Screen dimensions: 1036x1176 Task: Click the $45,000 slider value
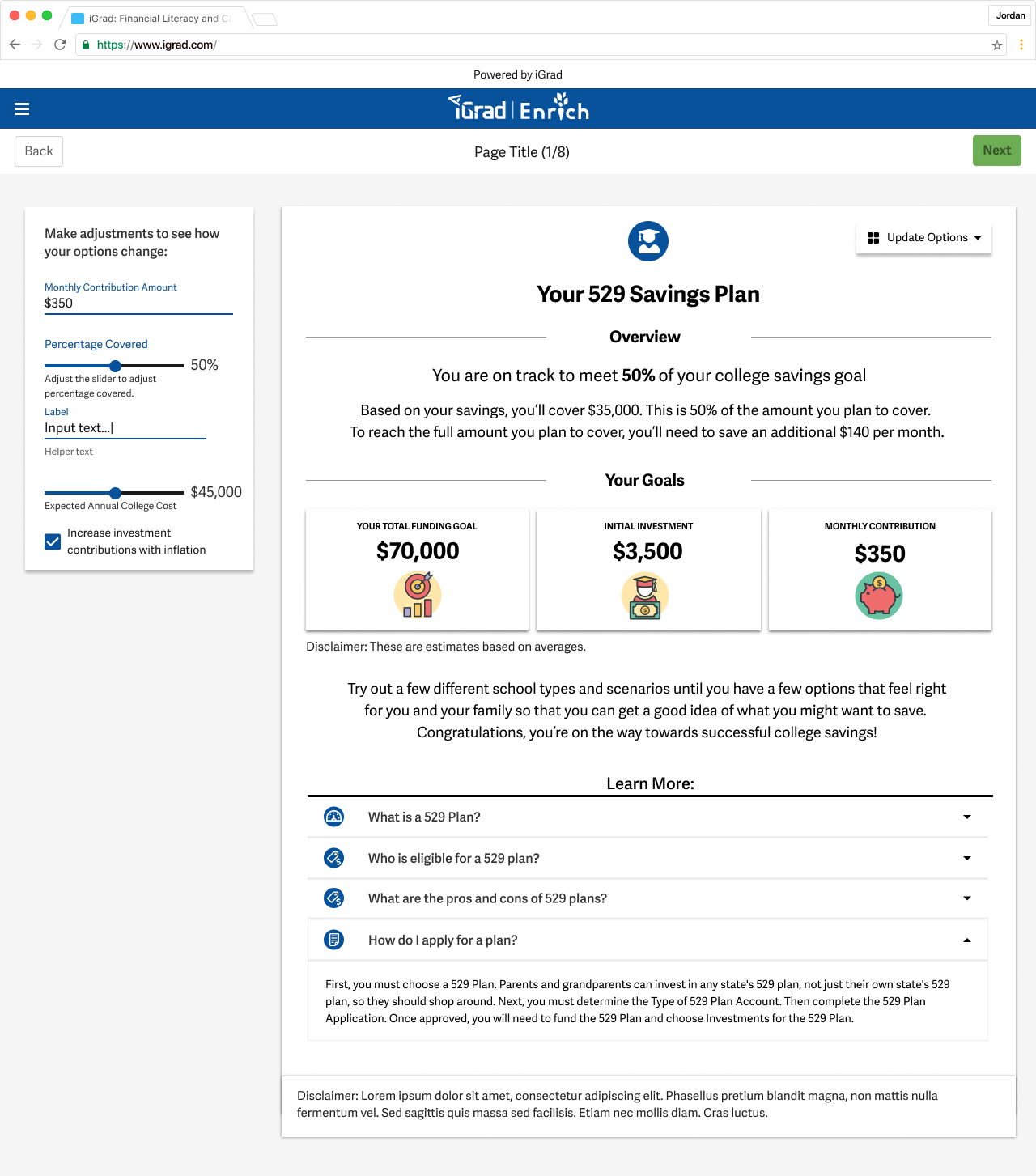point(216,492)
